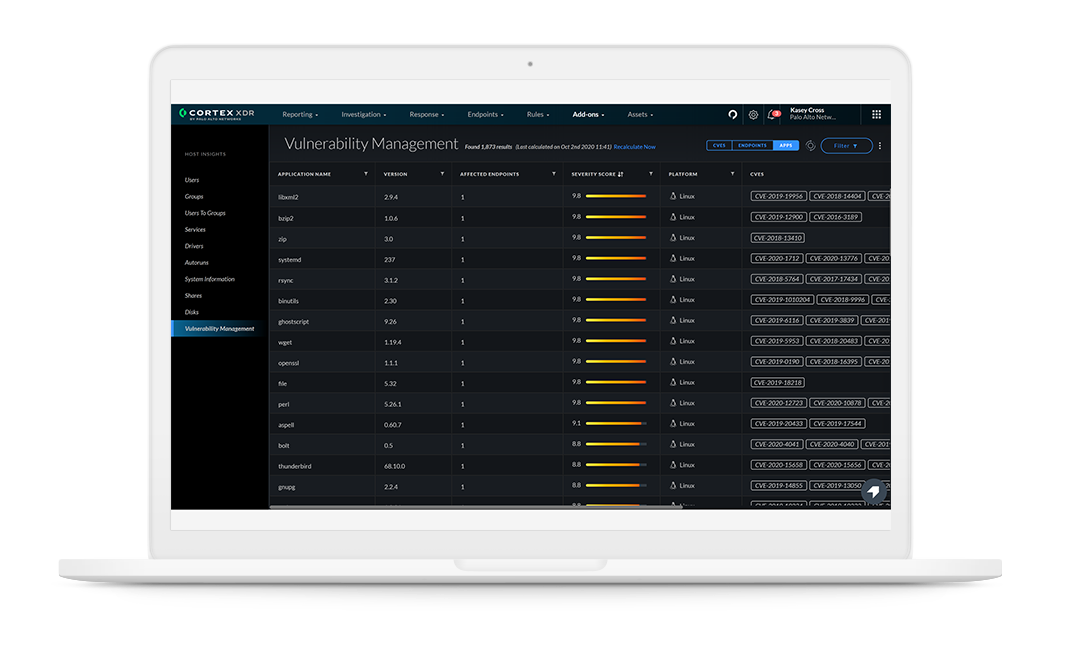This screenshot has height=664, width=1081.
Task: Click the circular profile icon near Kasey Cross
Action: pyautogui.click(x=732, y=114)
